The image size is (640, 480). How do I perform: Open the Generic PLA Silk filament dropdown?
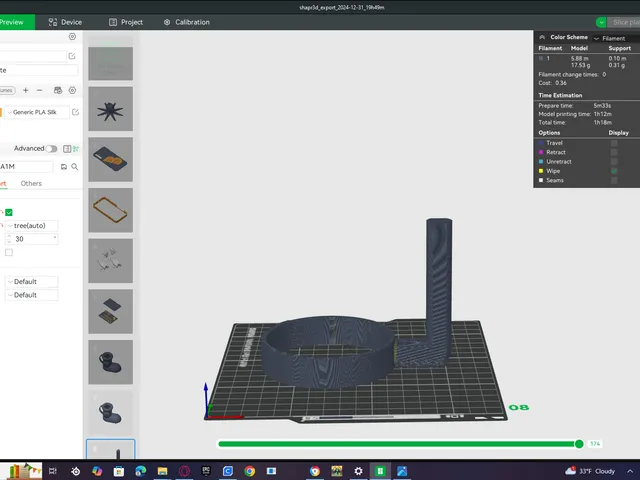pos(37,112)
